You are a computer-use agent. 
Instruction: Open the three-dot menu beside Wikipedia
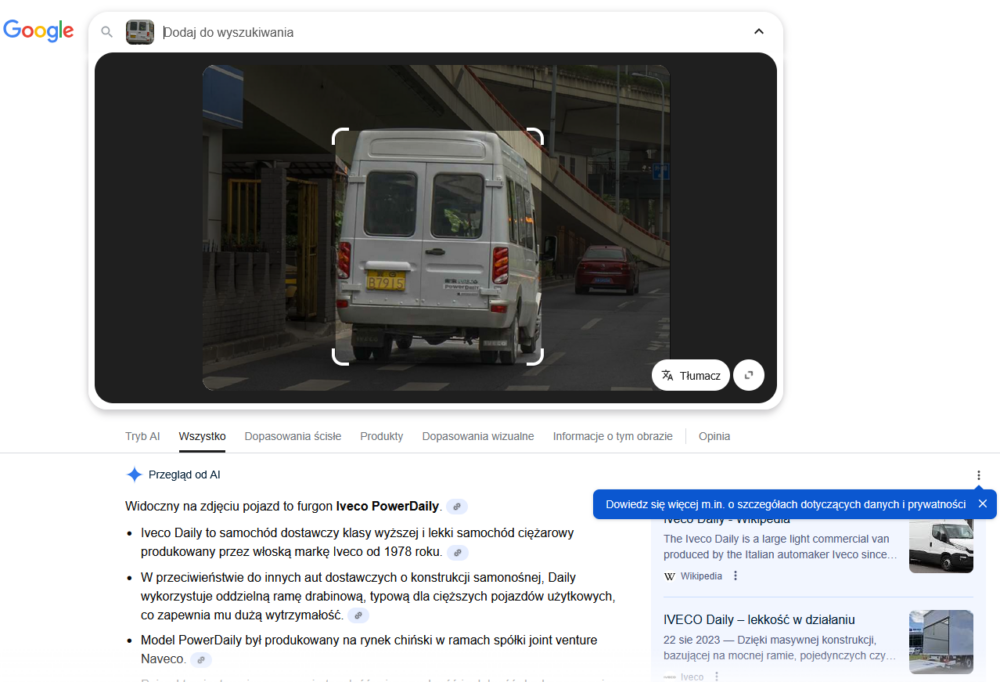tap(735, 576)
